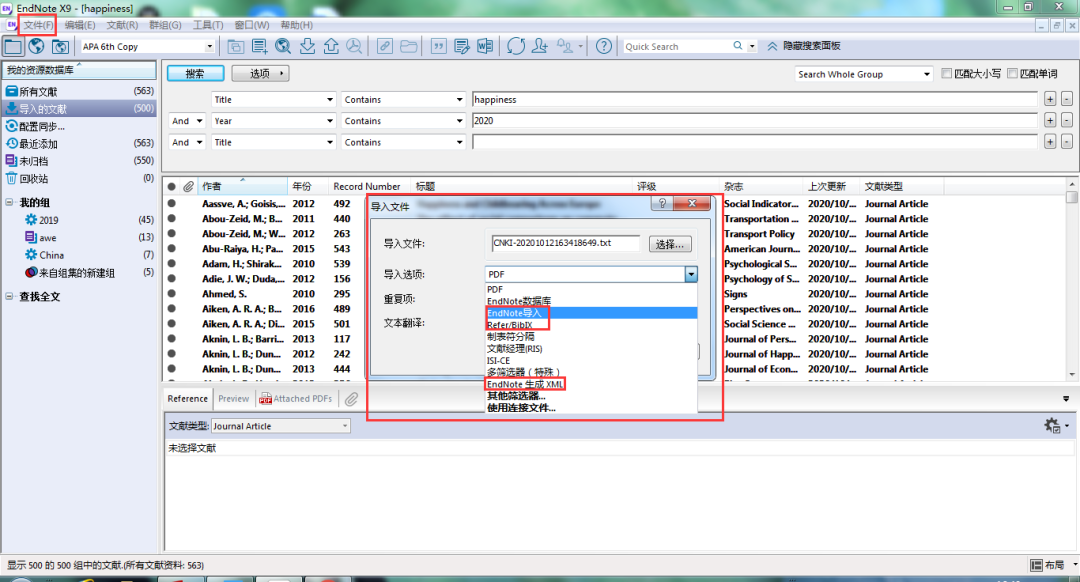Viewport: 1080px width, 582px height.
Task: Open the APA 6th Copy style dropdown
Action: coord(209,46)
